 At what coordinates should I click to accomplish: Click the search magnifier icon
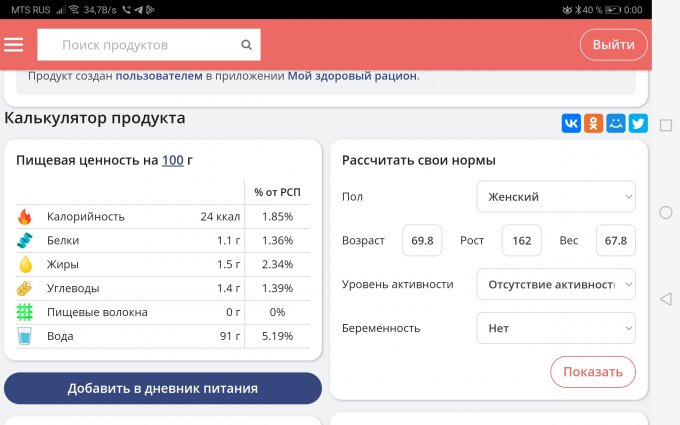[246, 45]
